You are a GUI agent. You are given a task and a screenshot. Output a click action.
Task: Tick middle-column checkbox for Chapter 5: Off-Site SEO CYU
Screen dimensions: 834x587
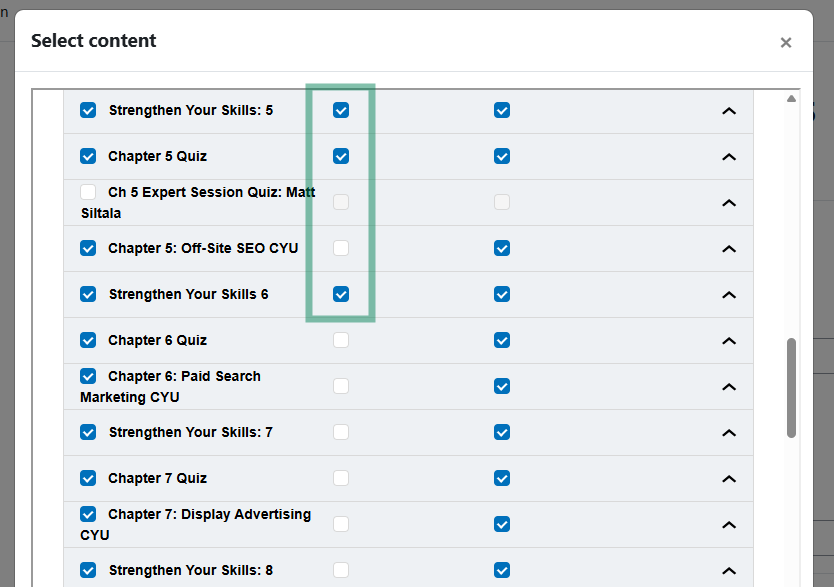coord(341,248)
